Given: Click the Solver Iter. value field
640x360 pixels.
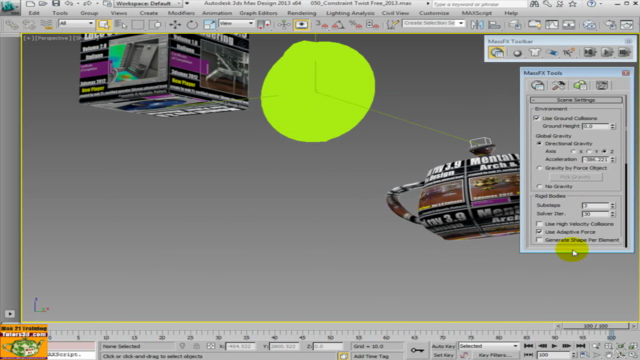Looking at the screenshot, I should point(596,214).
